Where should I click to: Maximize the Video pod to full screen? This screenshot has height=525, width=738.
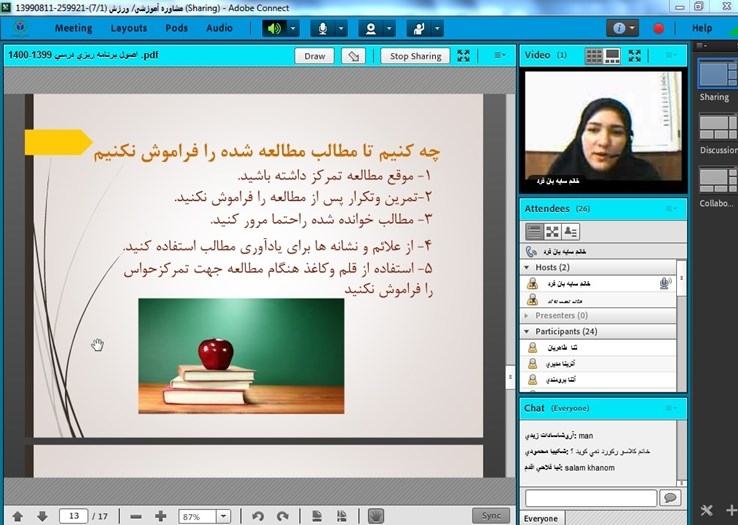click(x=634, y=56)
